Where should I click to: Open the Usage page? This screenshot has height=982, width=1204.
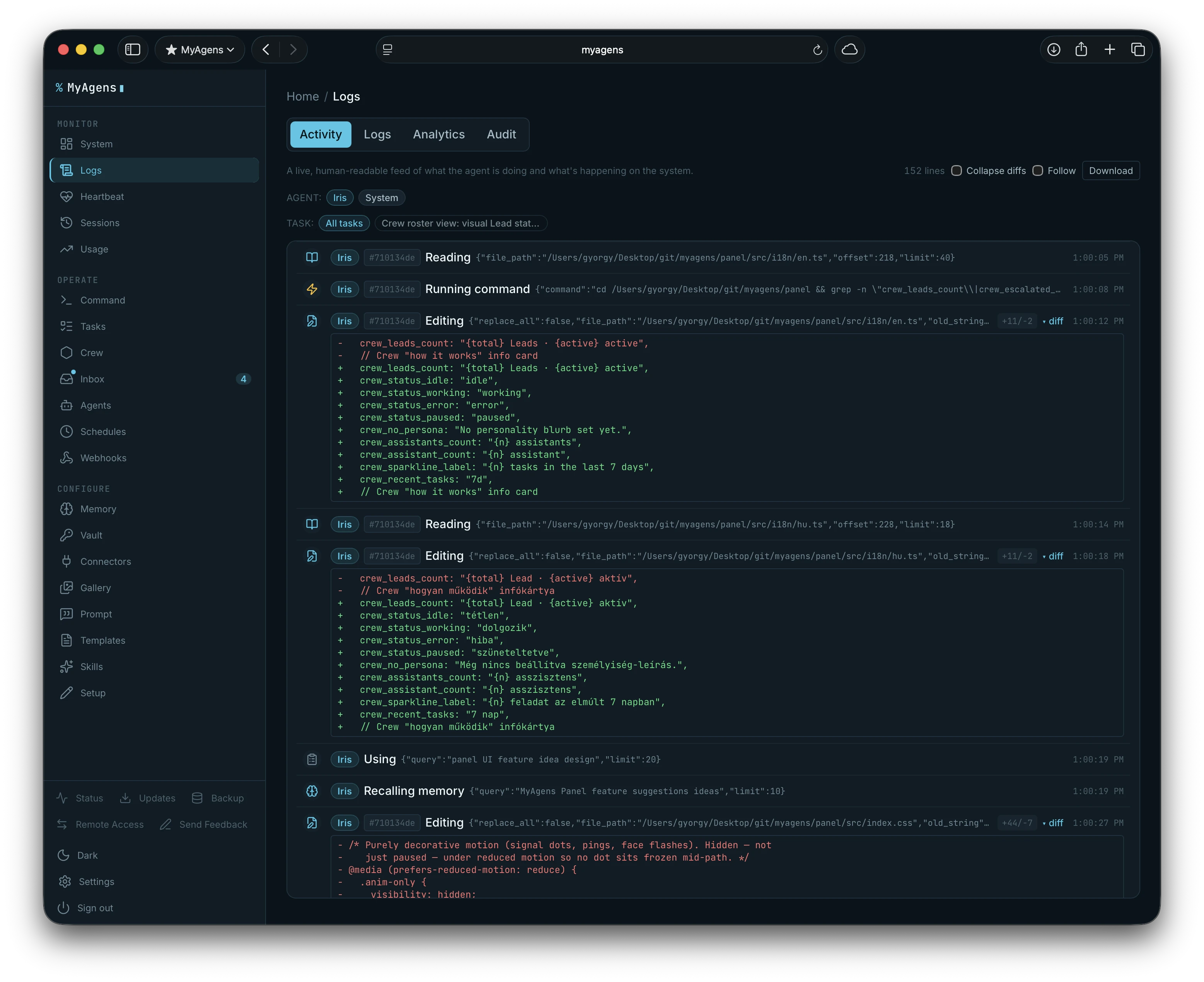click(x=154, y=249)
